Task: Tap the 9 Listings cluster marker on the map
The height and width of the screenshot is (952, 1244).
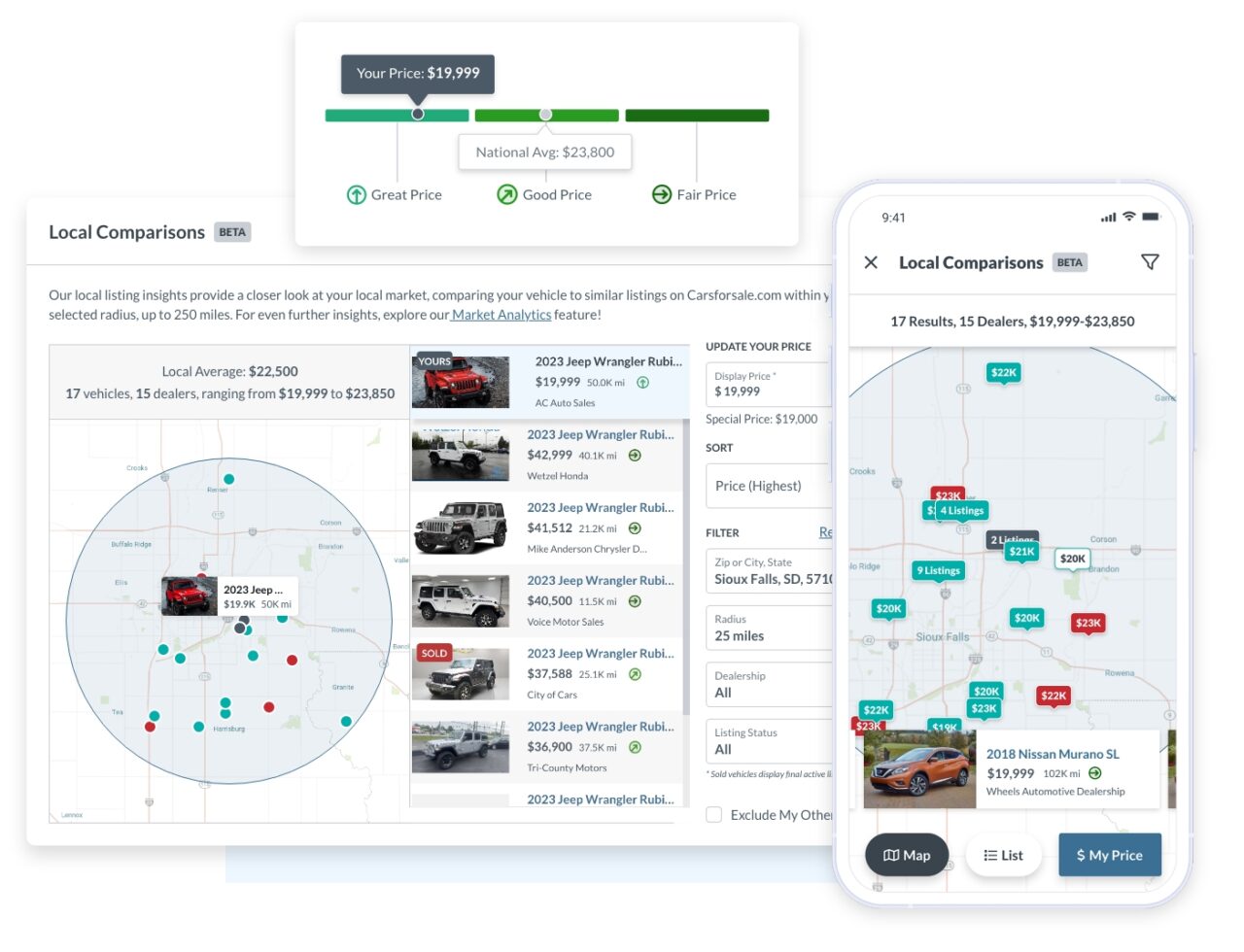Action: pyautogui.click(x=937, y=571)
